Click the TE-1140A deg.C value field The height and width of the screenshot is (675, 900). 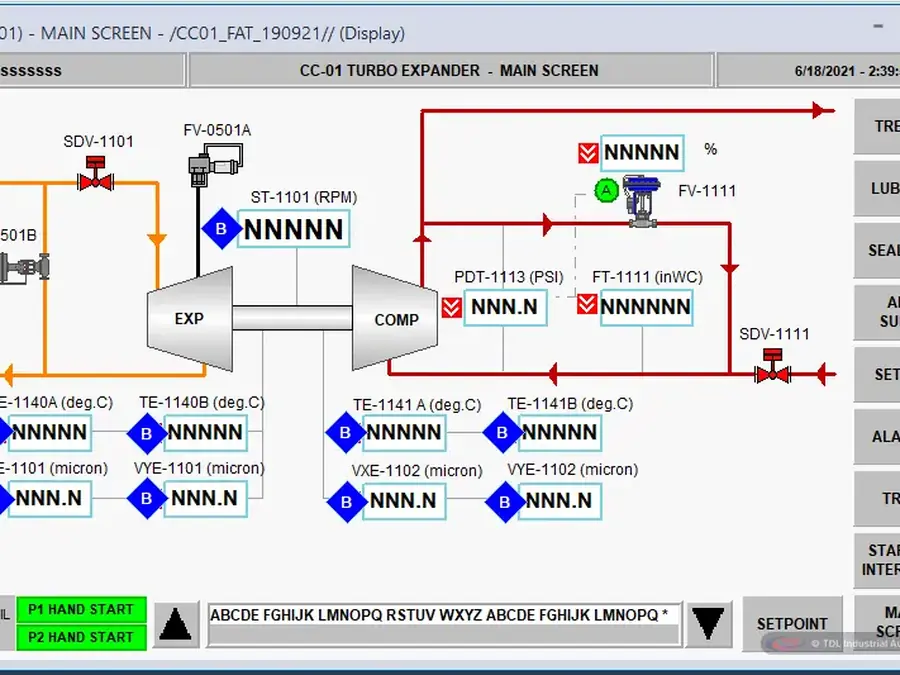click(49, 432)
